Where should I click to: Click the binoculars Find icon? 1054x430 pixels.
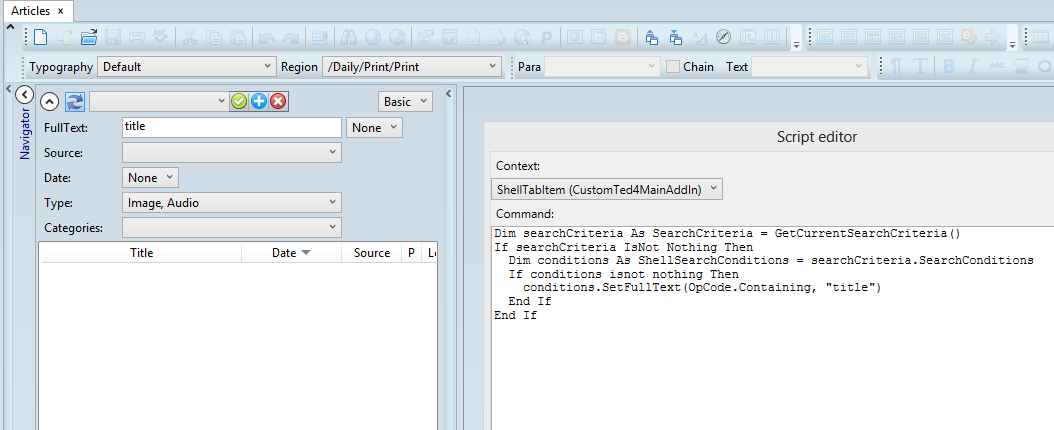(348, 37)
